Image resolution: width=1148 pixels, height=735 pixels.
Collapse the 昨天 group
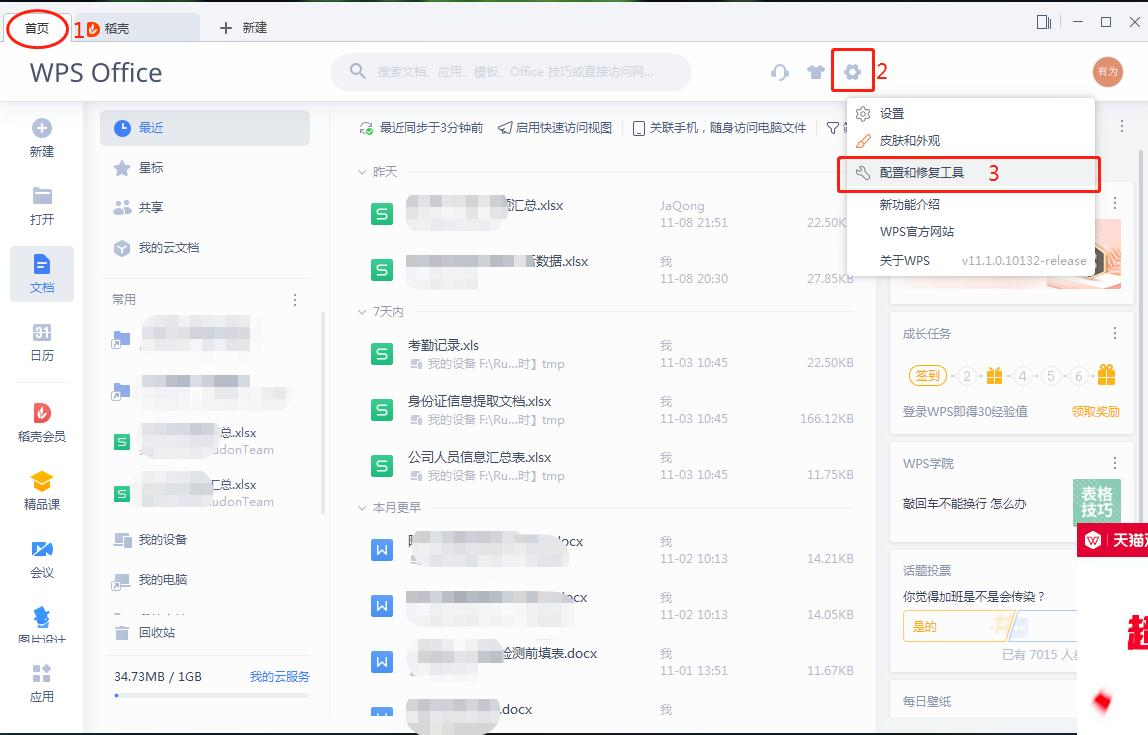[x=362, y=172]
